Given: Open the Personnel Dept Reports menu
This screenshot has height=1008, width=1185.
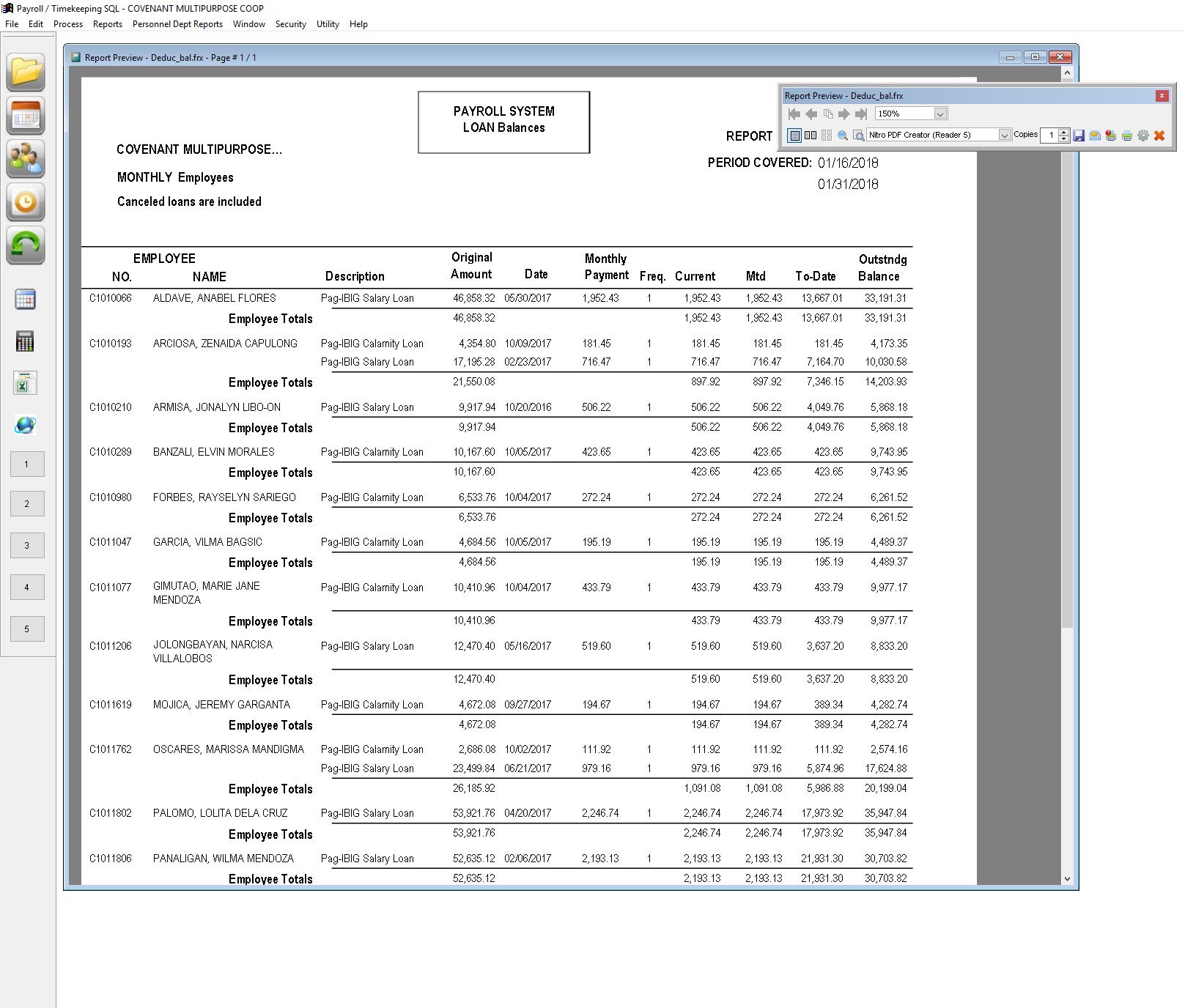Looking at the screenshot, I should [177, 24].
